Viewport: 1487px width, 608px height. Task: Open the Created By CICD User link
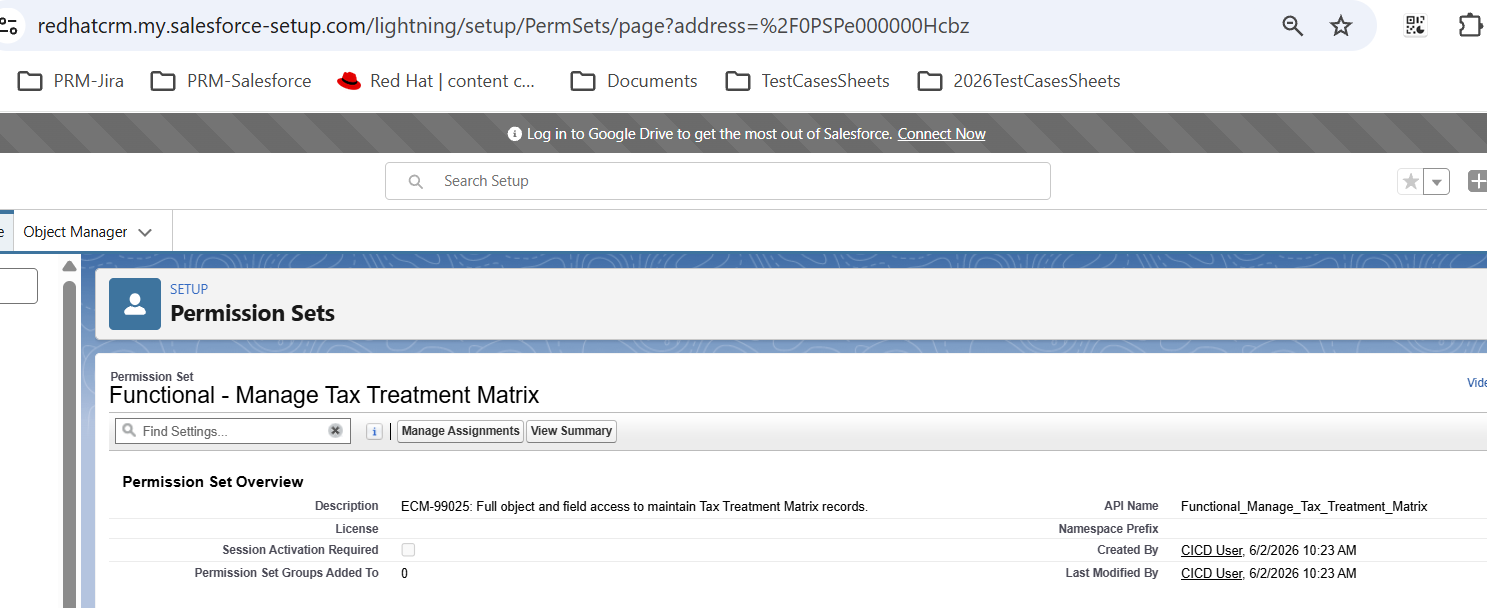(1211, 550)
